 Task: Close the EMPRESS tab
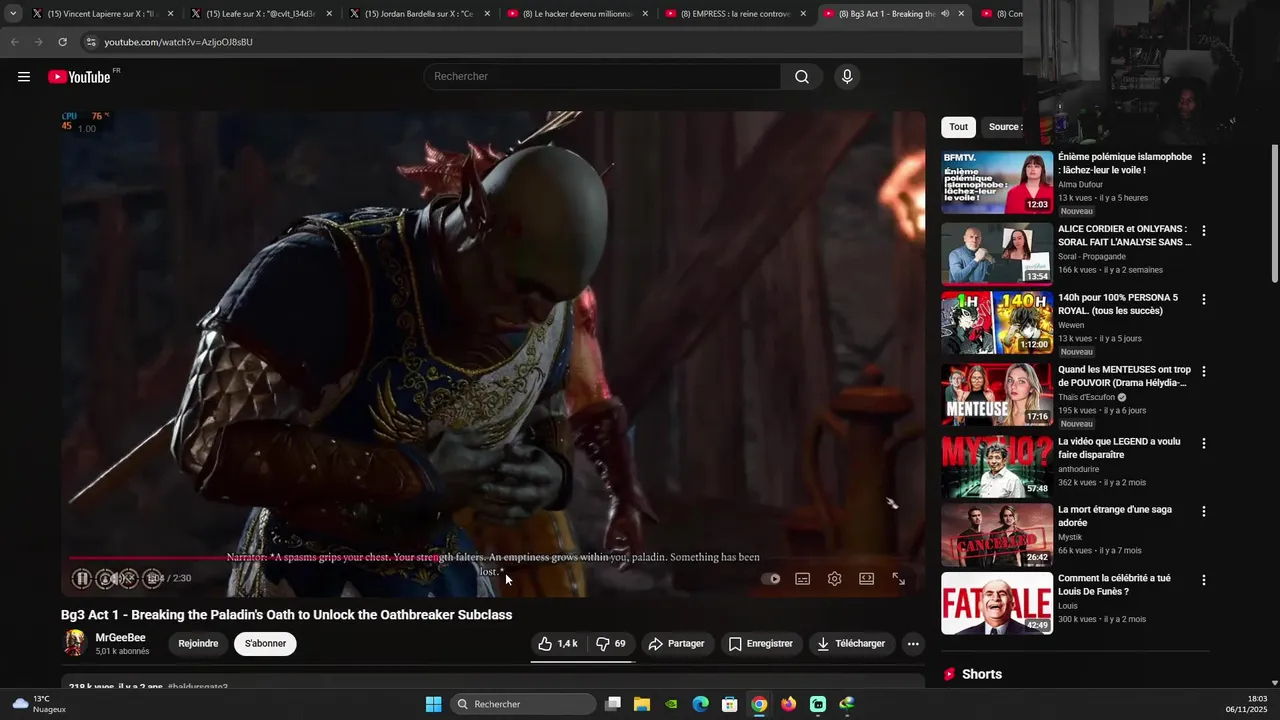(803, 14)
